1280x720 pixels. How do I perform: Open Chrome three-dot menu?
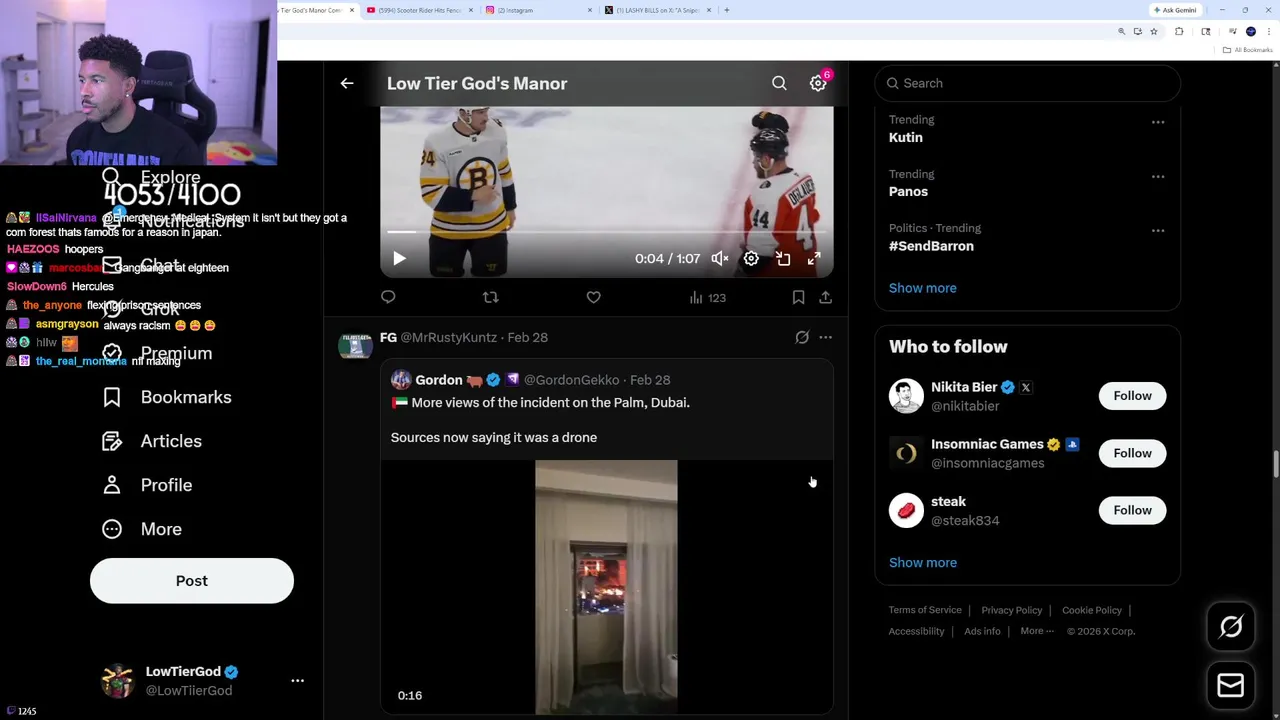point(1268,32)
